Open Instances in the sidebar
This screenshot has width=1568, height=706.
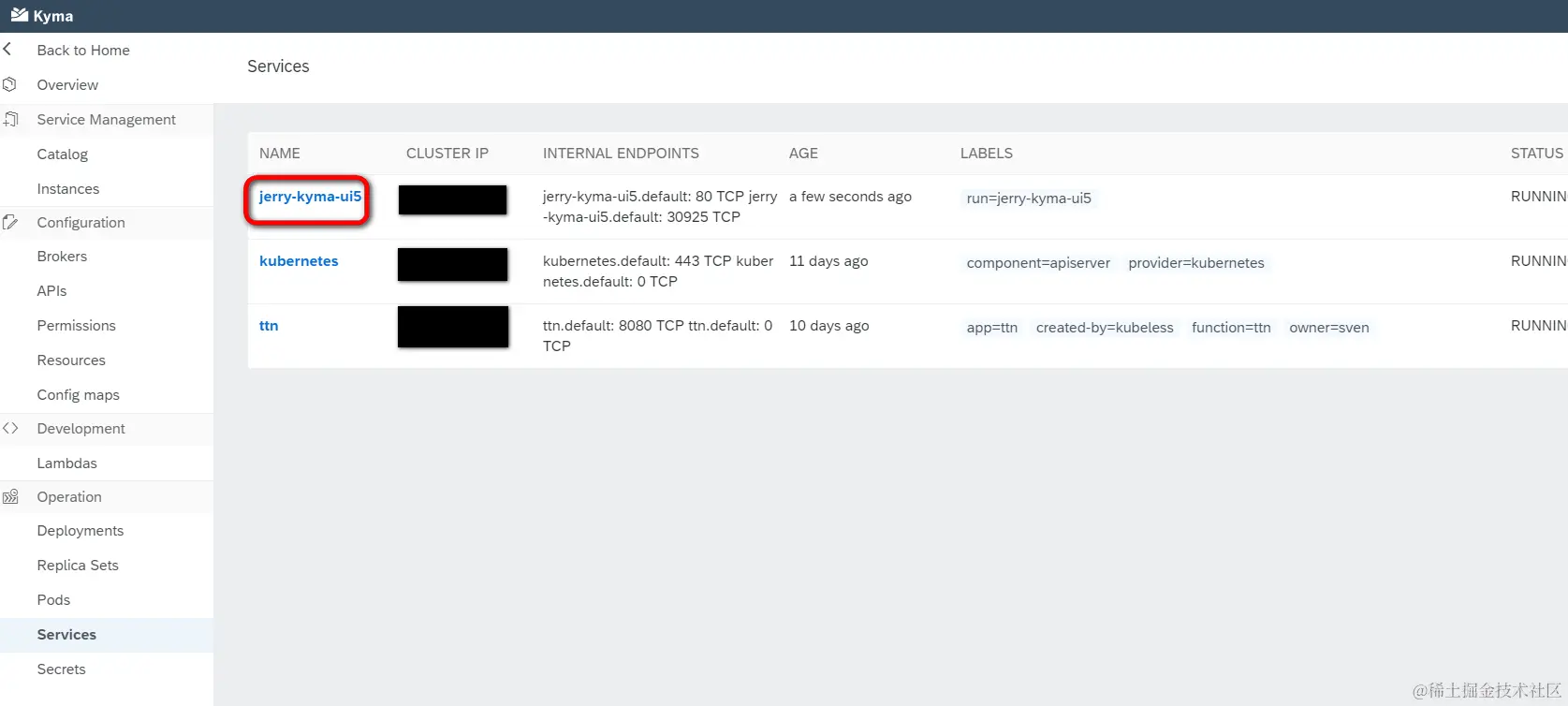[68, 189]
